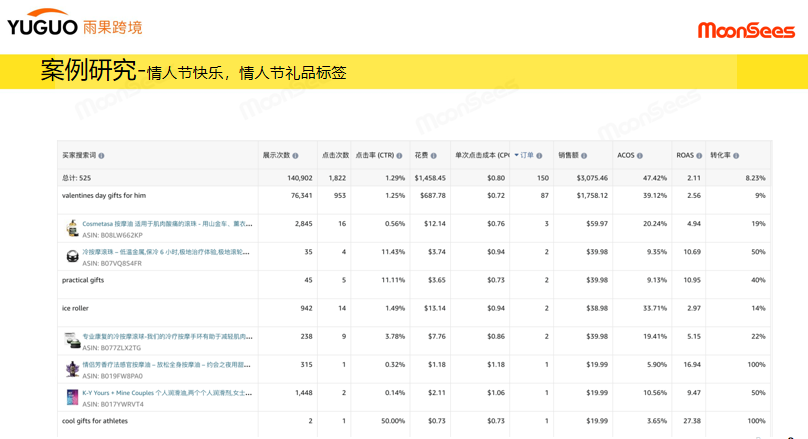Sort by the ROAS column header
The height and width of the screenshot is (439, 808).
coord(685,155)
